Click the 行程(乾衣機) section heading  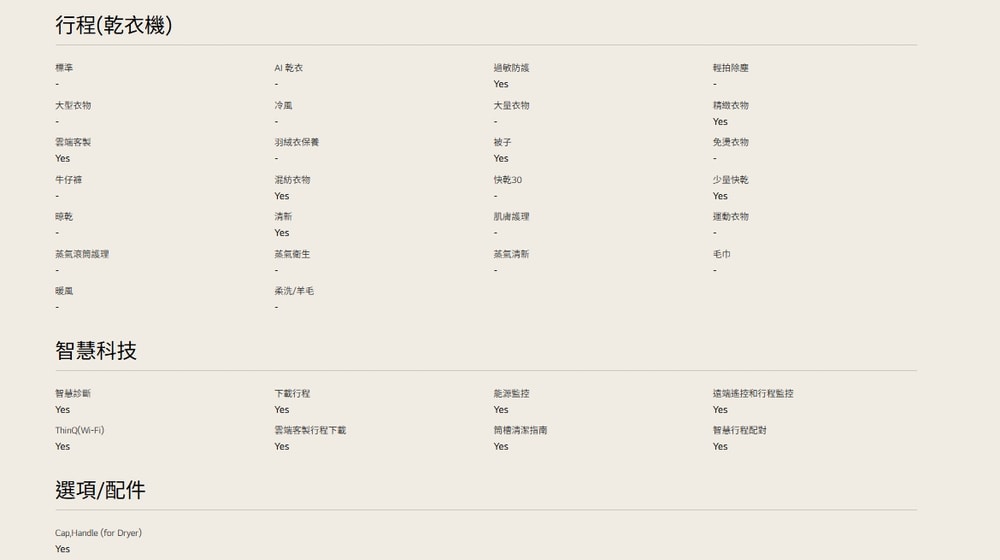point(113,26)
